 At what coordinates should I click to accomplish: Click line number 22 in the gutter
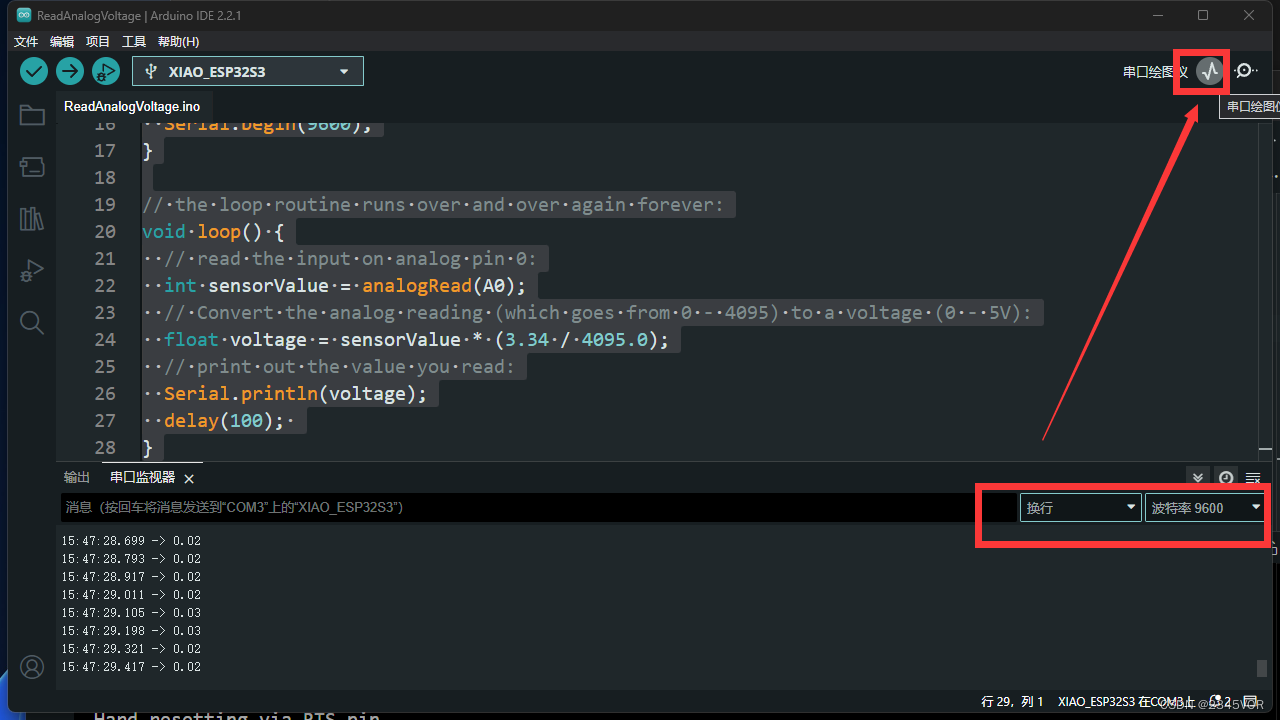pyautogui.click(x=105, y=286)
